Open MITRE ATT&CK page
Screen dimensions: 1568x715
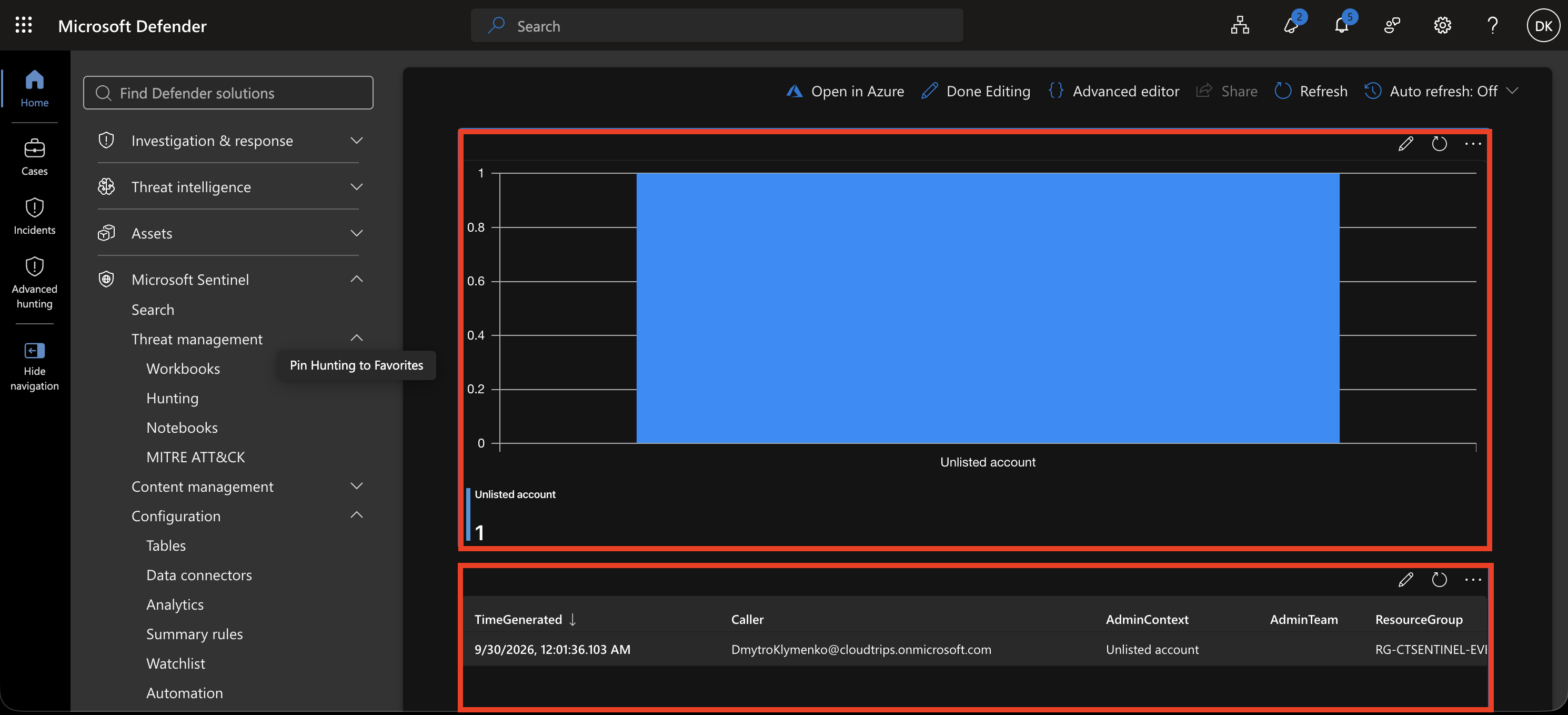coord(195,458)
